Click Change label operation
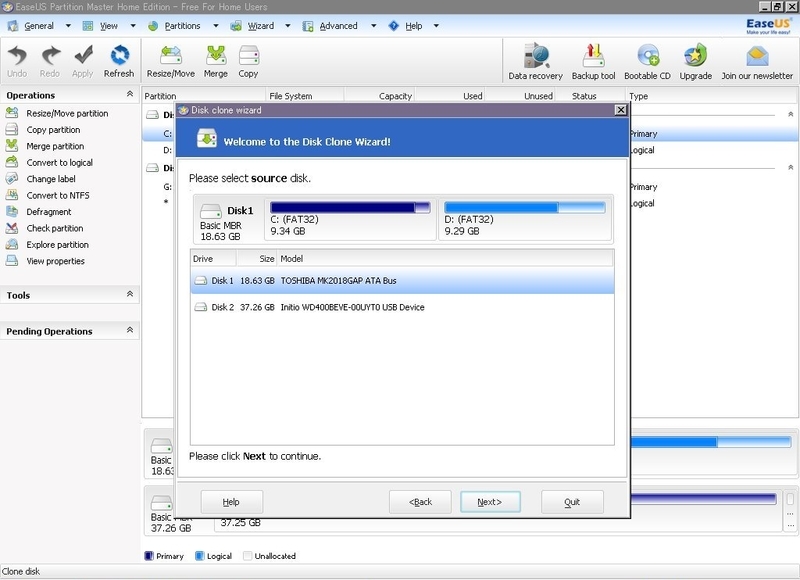800x580 pixels. point(40,179)
